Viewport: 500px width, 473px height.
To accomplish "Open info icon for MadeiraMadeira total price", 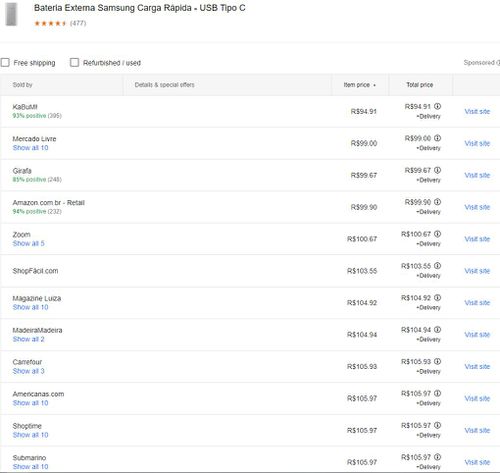I will point(438,330).
